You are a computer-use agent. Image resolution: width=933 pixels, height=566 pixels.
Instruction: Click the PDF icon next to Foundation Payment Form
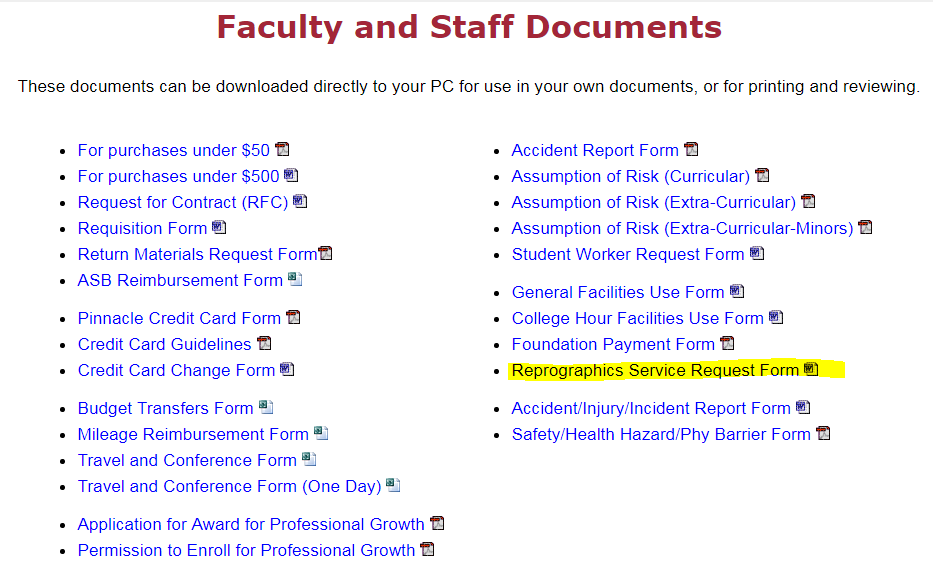coord(727,344)
